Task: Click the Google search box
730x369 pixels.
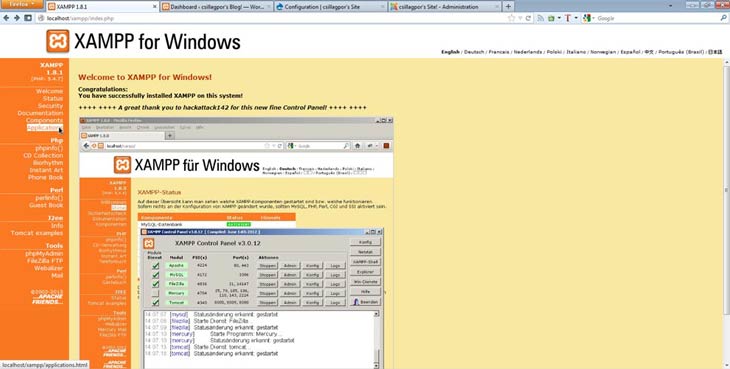Action: tap(656, 18)
